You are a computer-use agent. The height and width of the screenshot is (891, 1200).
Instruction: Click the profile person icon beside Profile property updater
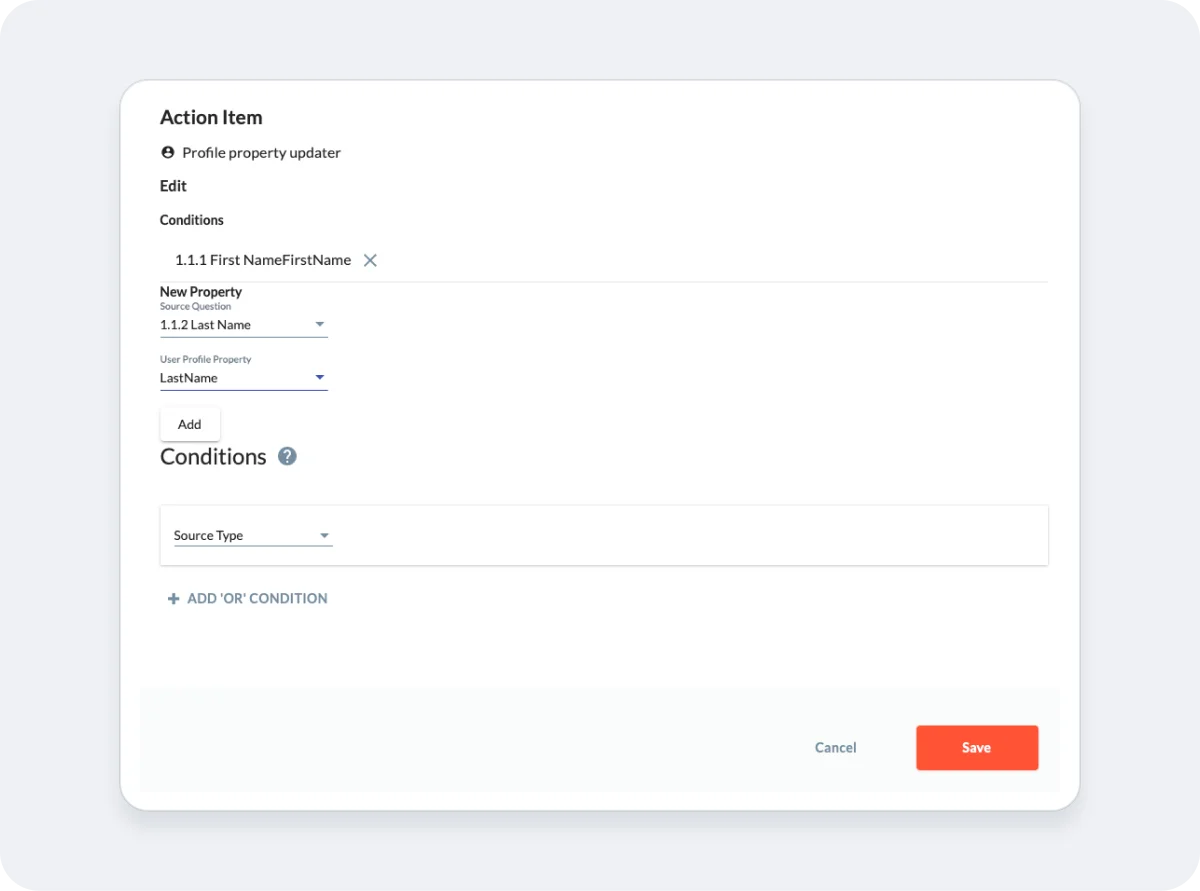point(167,151)
